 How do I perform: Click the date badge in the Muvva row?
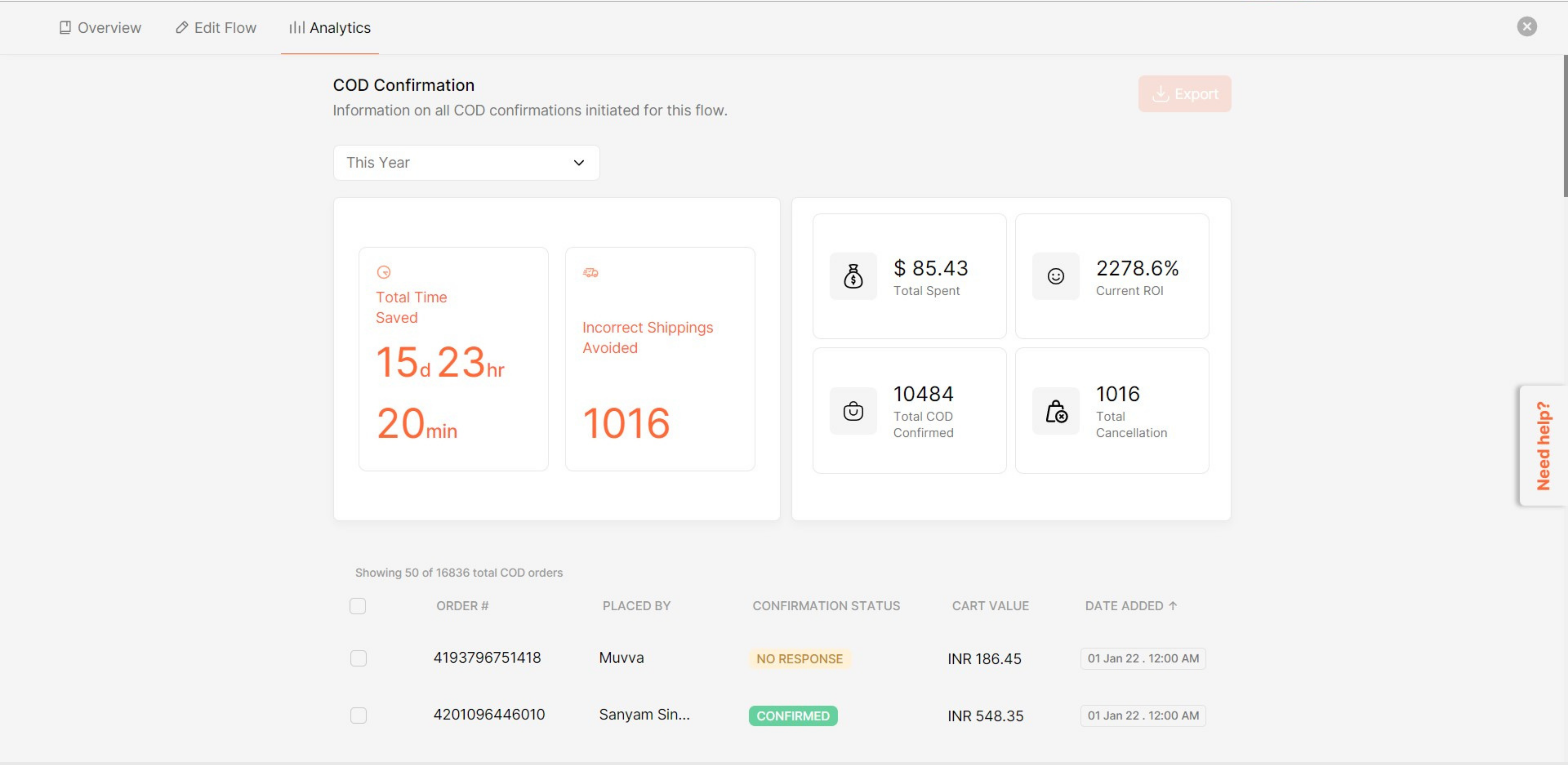(1143, 658)
